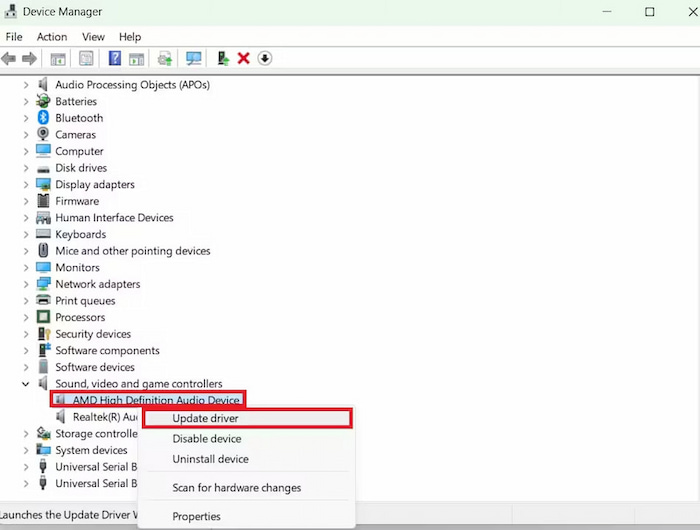Select the Realtek(R) Audio device row

[97, 417]
